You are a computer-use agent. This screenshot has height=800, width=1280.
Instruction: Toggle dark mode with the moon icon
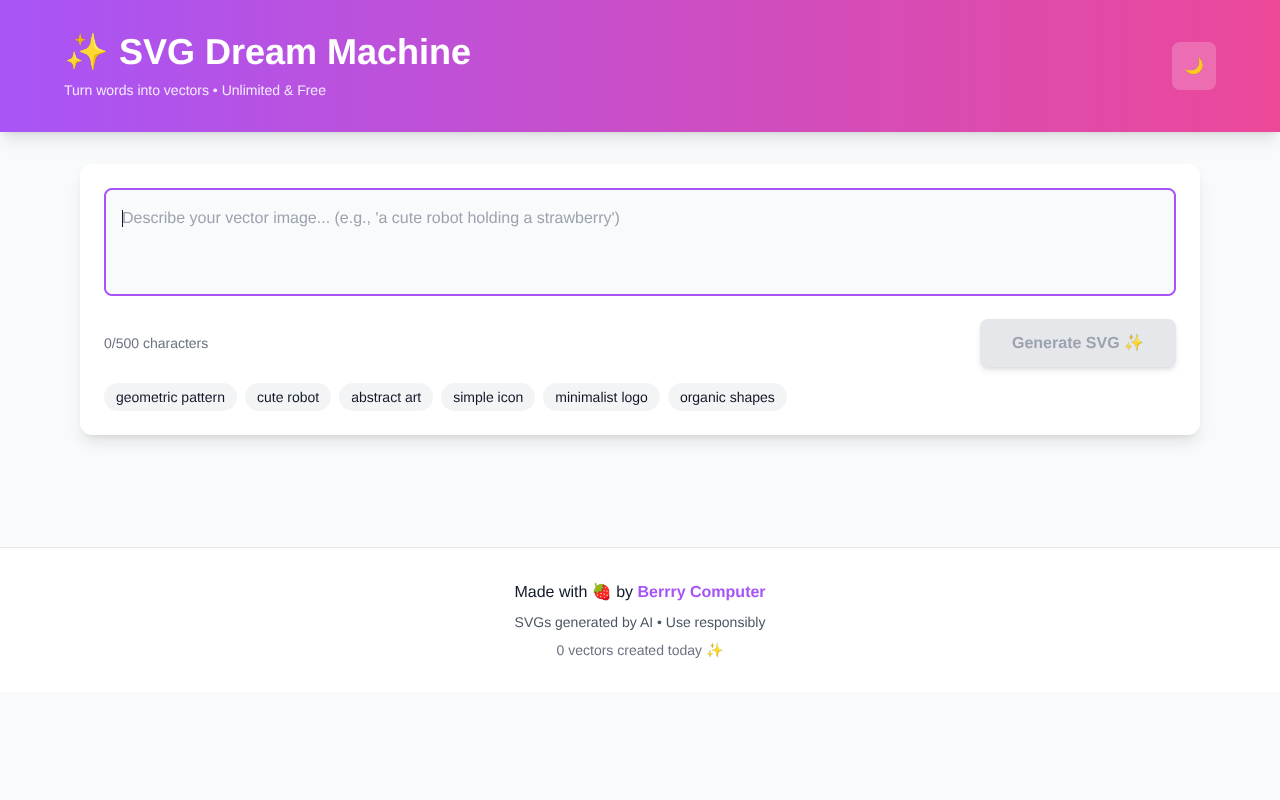(1194, 66)
